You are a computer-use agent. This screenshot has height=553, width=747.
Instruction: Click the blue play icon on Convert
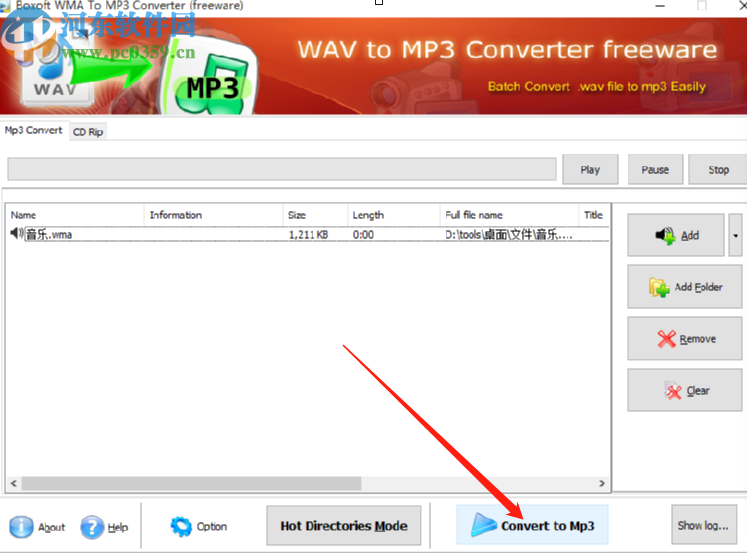484,525
